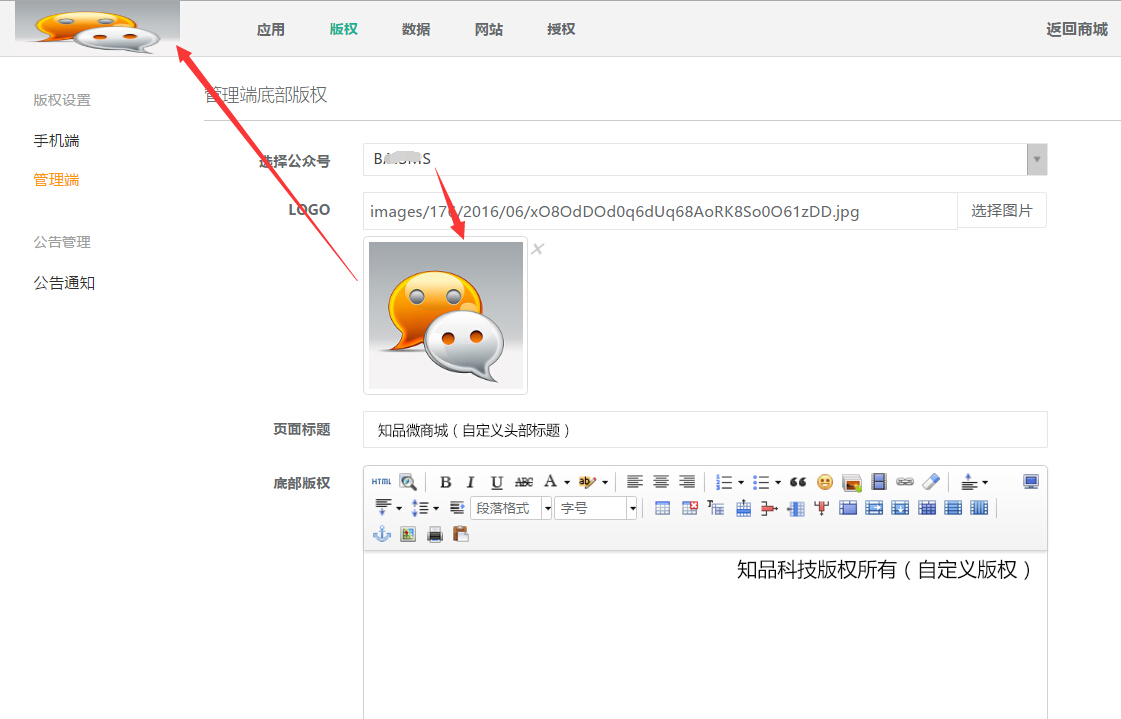Apply italic formatting in the editor

470,482
